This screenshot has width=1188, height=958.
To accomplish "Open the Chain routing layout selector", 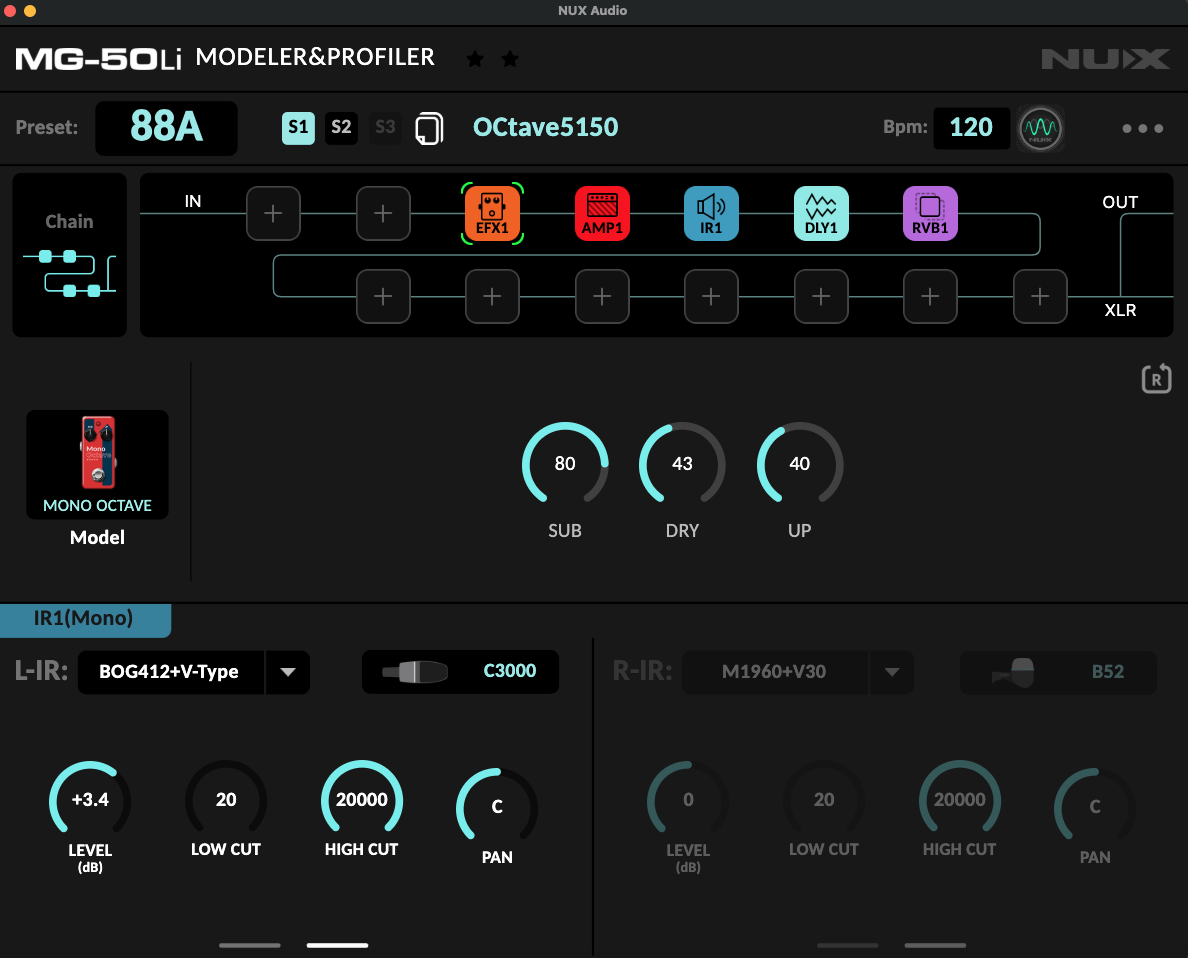I will 70,255.
